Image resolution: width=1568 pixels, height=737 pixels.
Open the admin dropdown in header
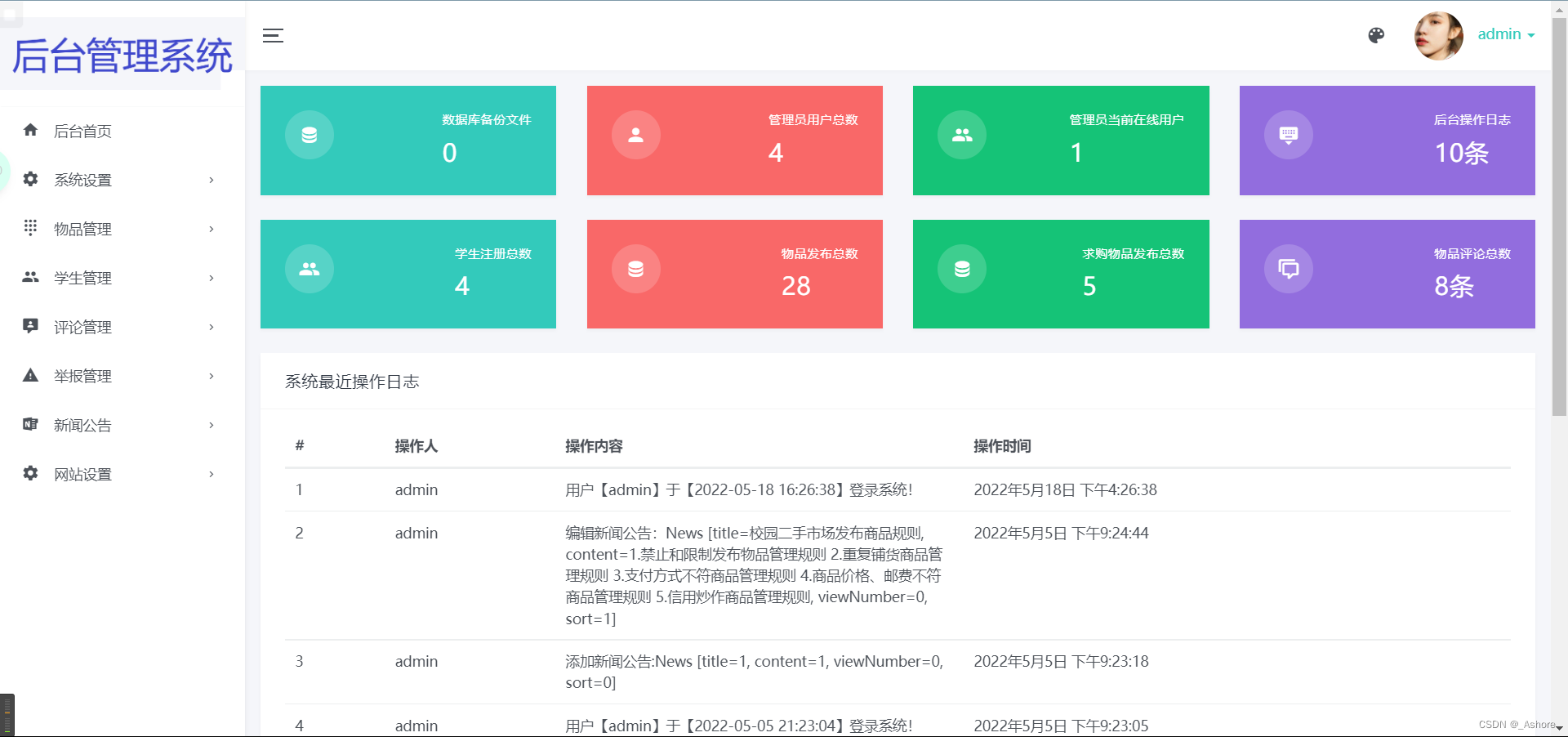point(1505,34)
